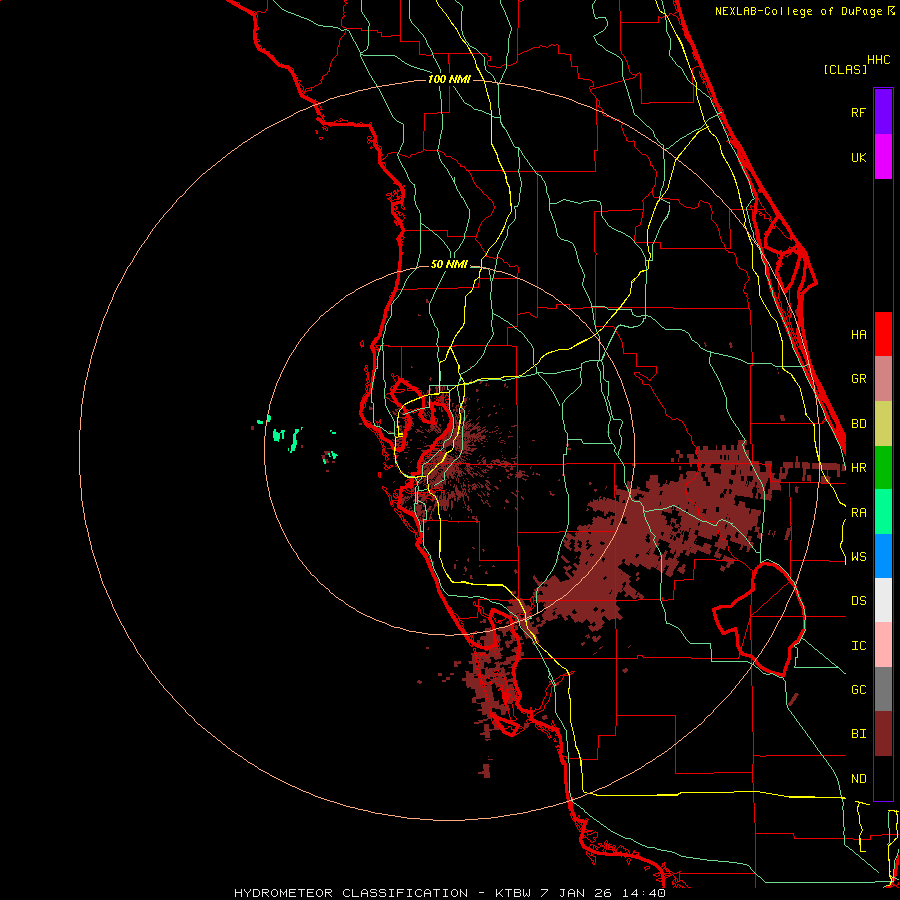
Task: Click the RF legend label
Action: tap(858, 112)
